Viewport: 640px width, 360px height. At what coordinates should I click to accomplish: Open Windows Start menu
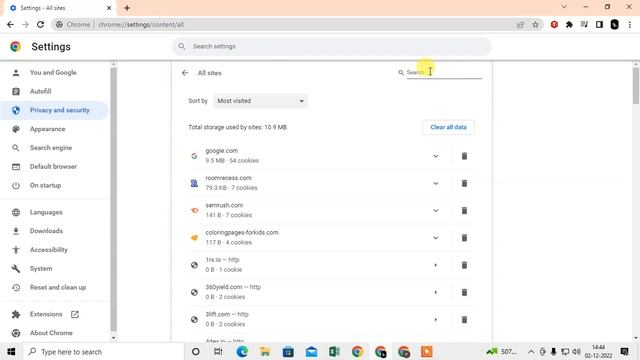11,351
